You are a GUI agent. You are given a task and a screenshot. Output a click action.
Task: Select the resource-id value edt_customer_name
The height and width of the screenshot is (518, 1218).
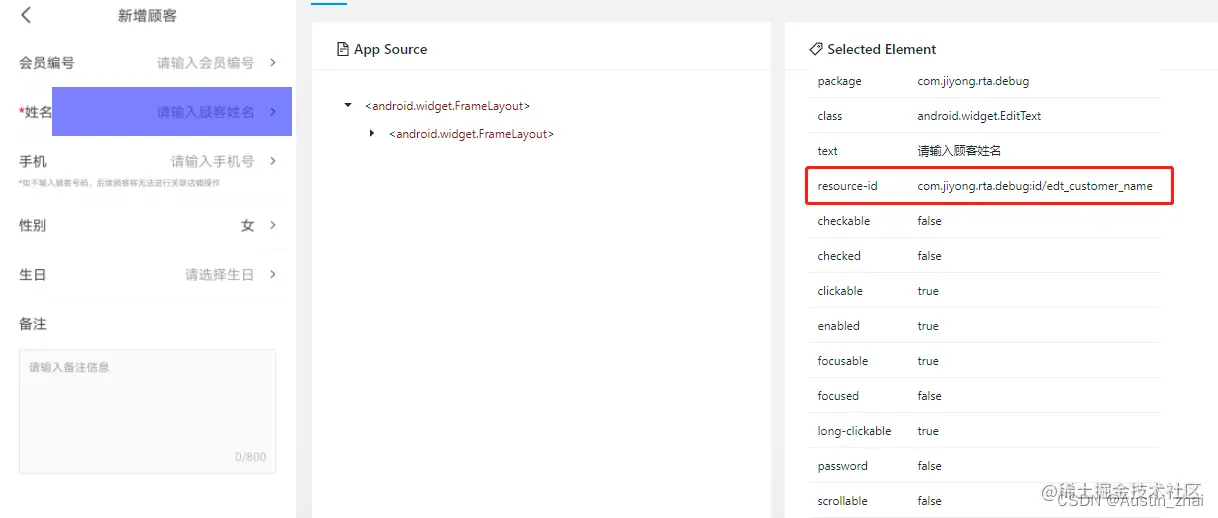[1035, 186]
